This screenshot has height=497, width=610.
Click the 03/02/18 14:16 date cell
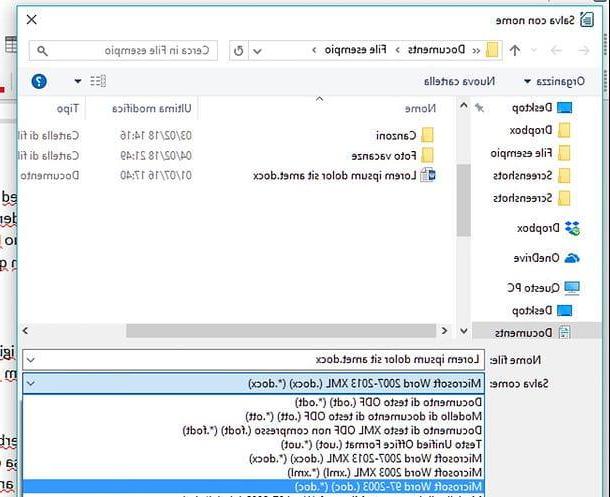coord(156,135)
